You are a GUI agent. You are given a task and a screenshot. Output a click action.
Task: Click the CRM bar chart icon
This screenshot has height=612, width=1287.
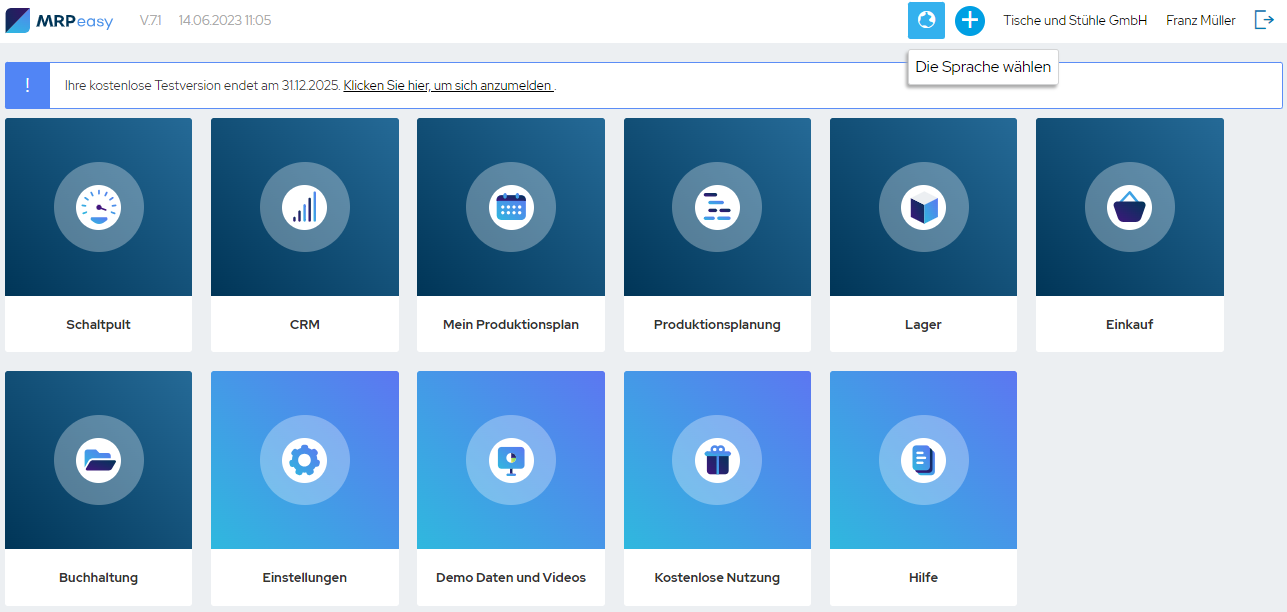pyautogui.click(x=304, y=207)
